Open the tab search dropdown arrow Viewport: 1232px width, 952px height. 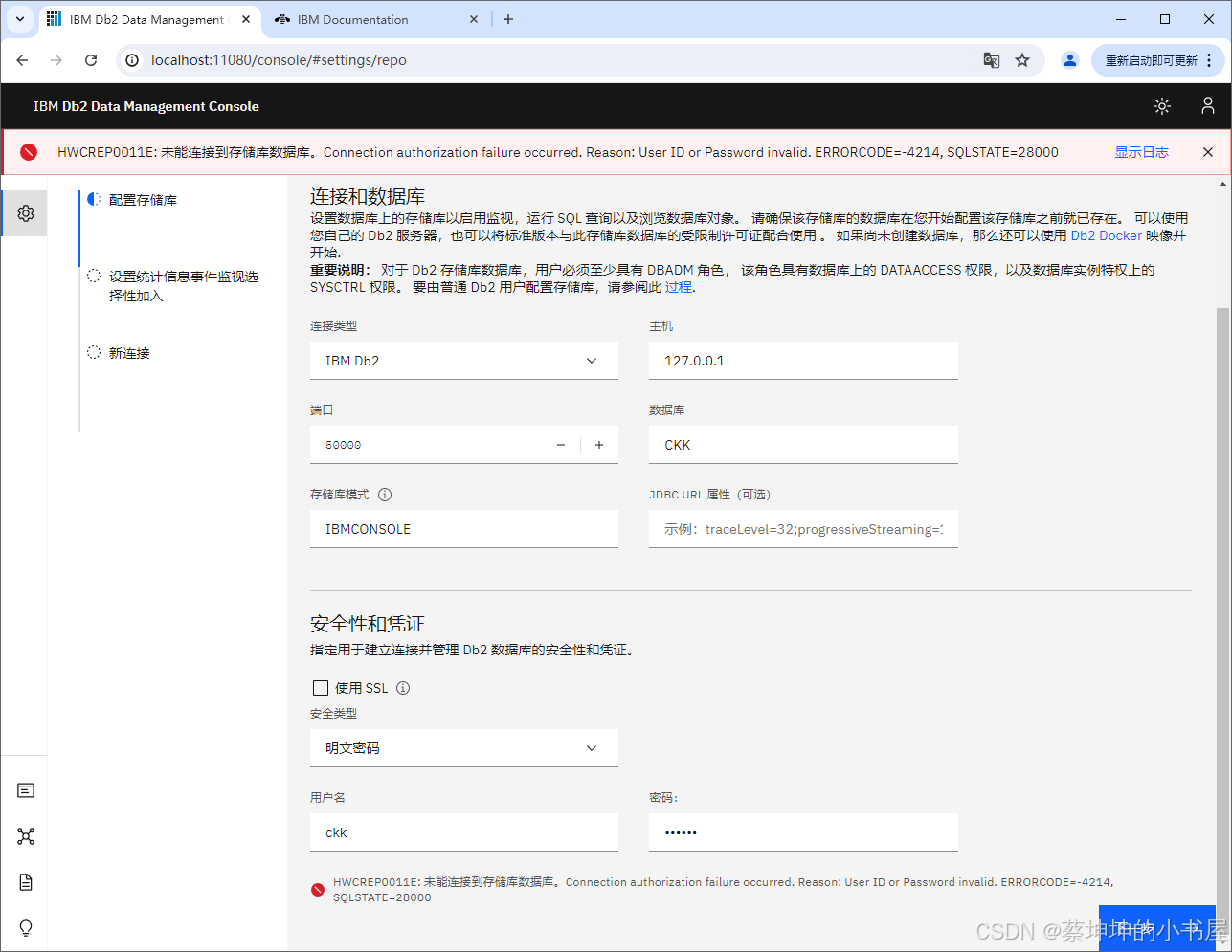coord(20,19)
